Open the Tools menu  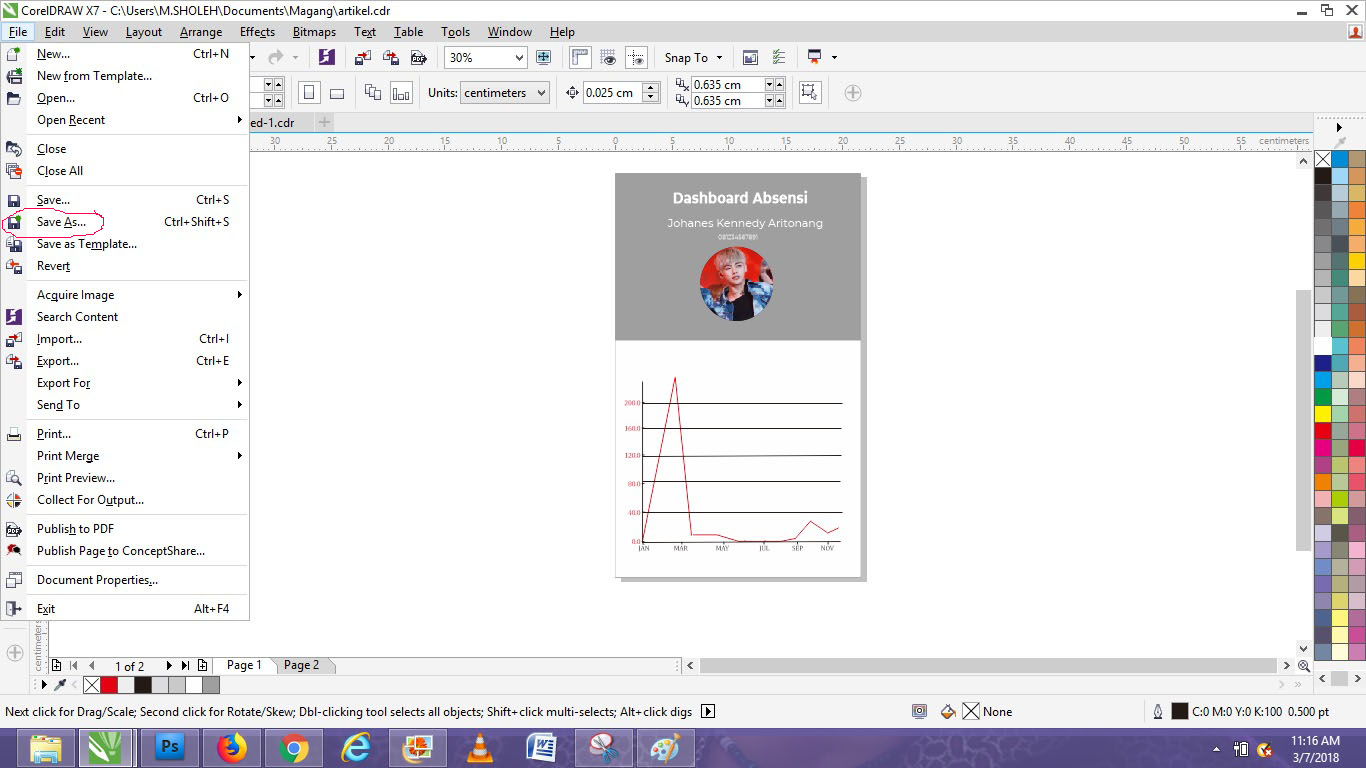(455, 31)
